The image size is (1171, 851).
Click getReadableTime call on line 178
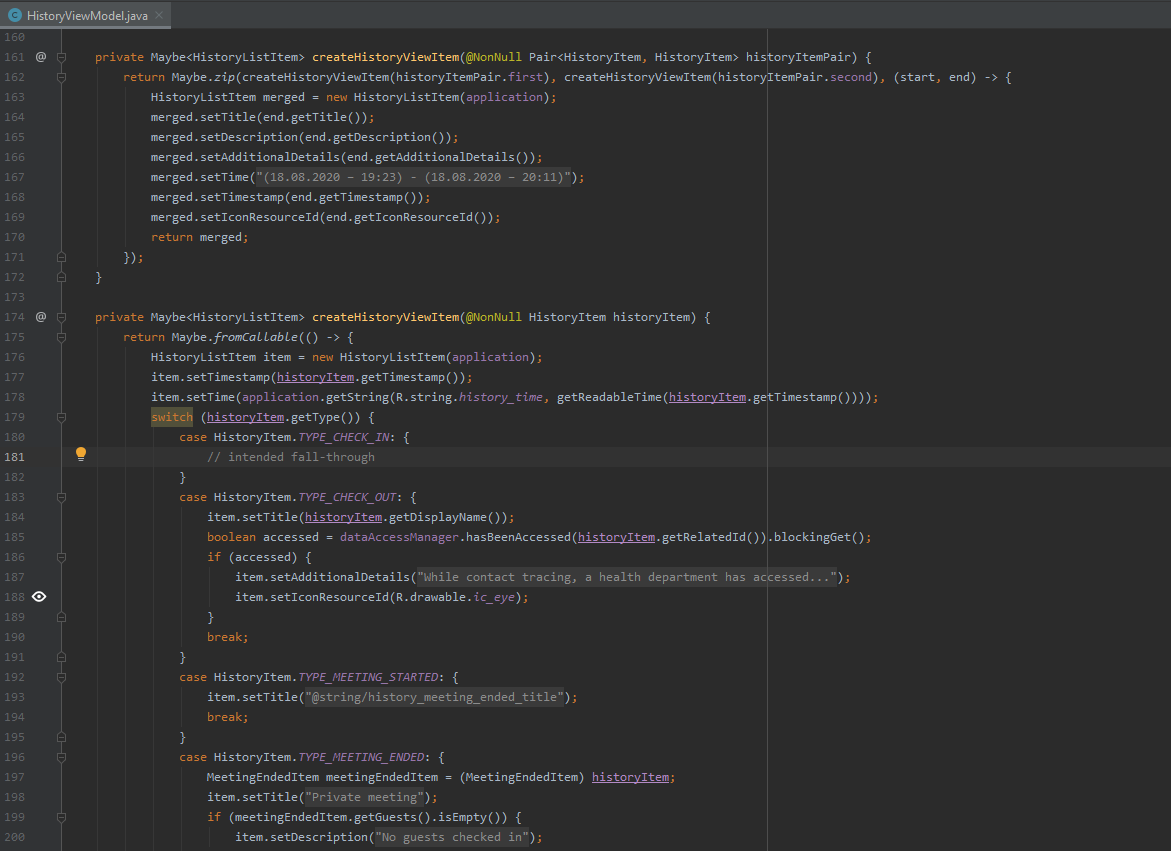click(x=609, y=397)
